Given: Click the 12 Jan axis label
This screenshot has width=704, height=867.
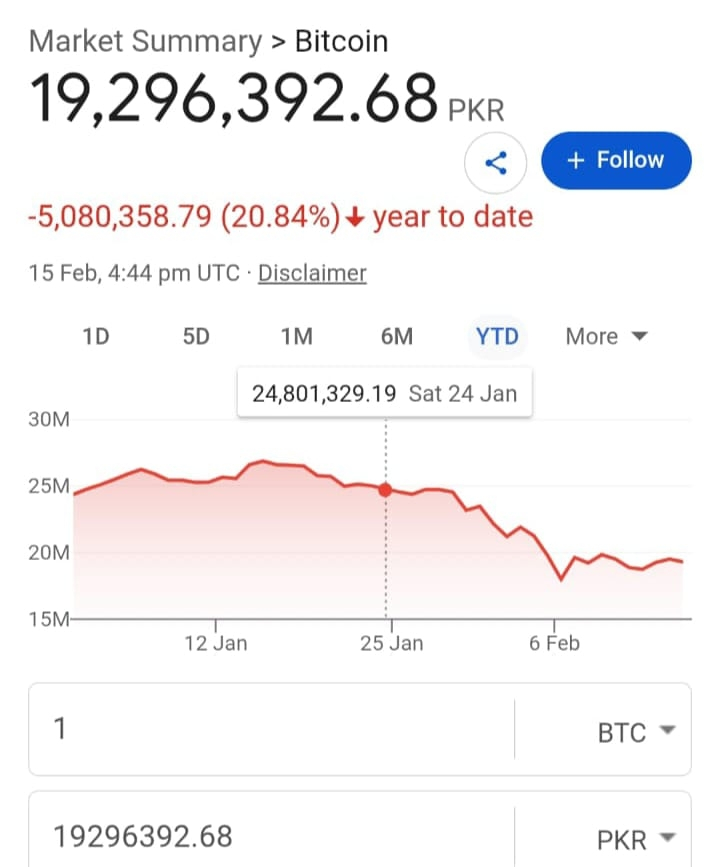Looking at the screenshot, I should click(x=215, y=643).
